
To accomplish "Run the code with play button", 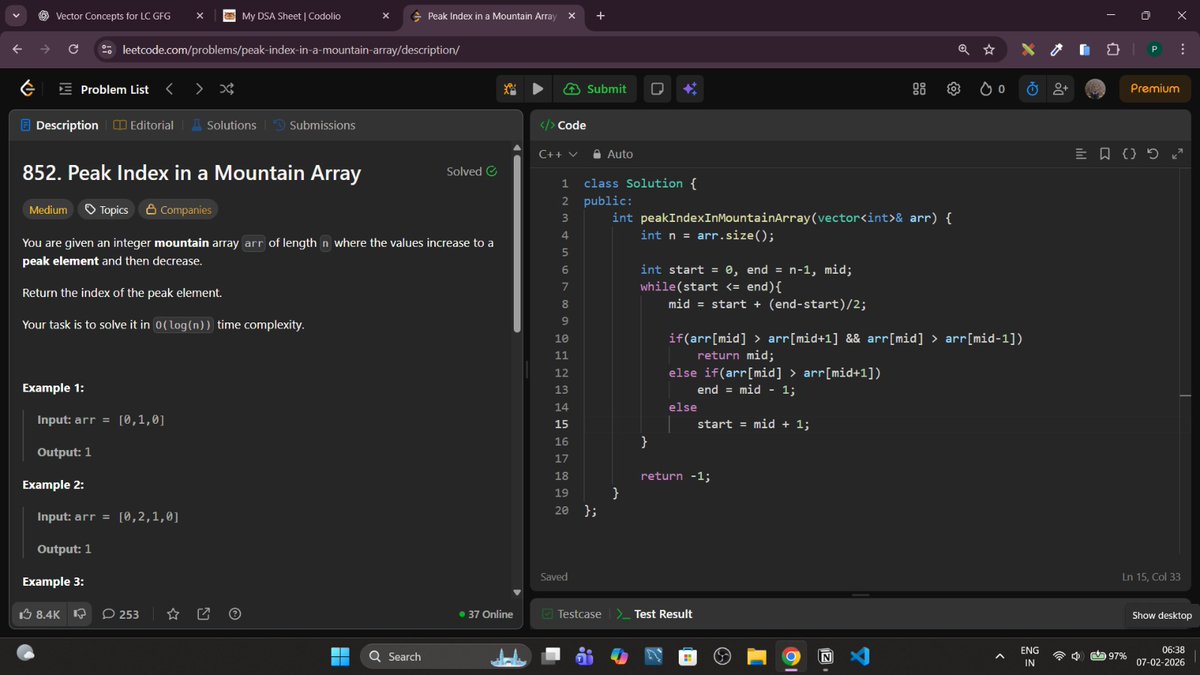I will (x=538, y=89).
